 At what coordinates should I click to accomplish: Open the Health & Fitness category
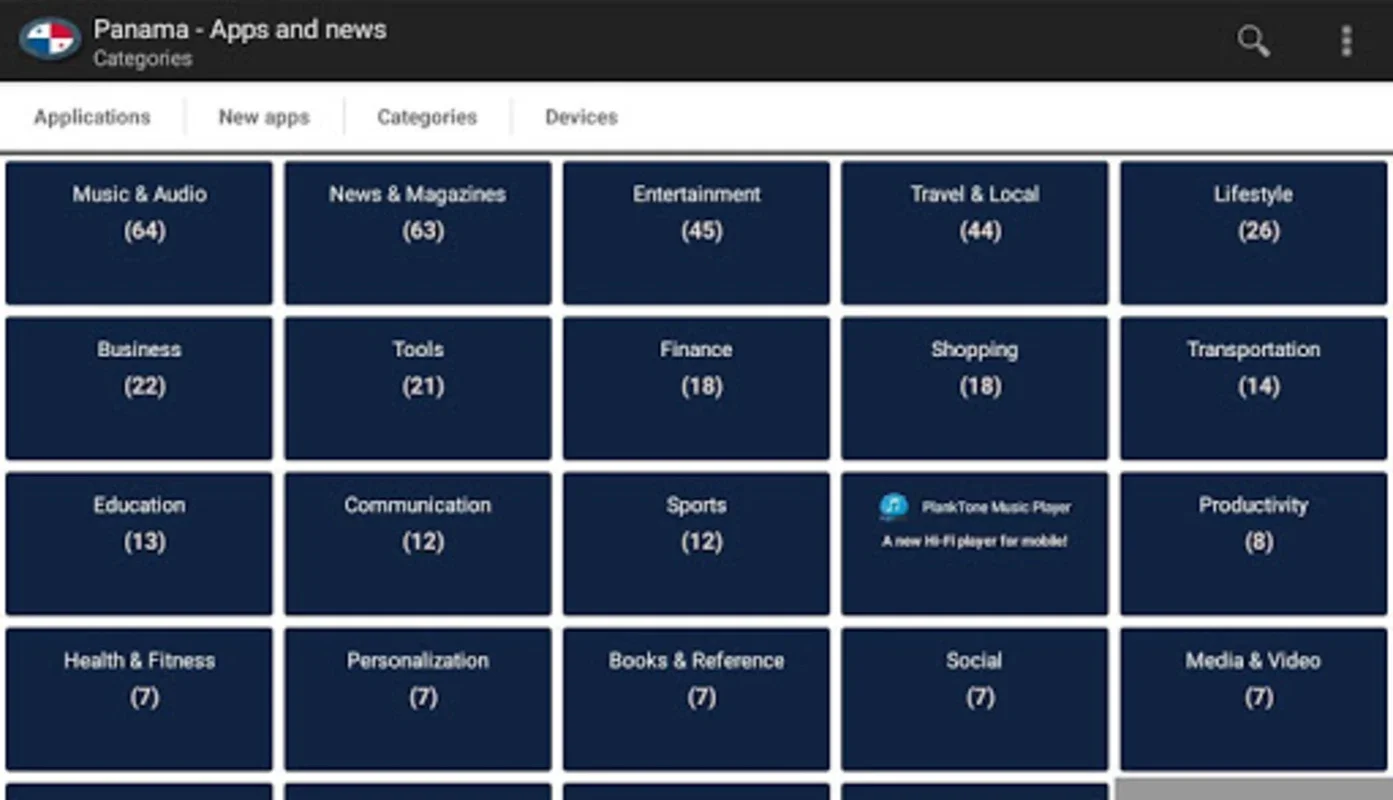pyautogui.click(x=139, y=699)
